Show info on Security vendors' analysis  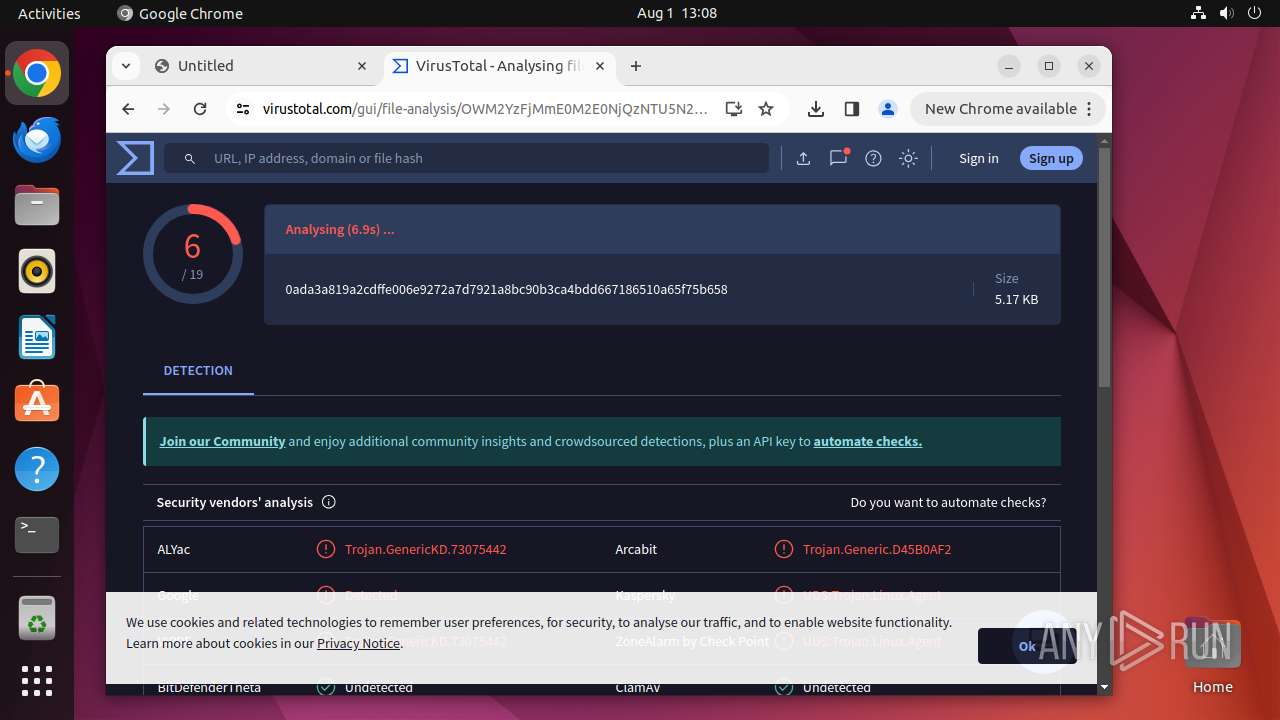[x=329, y=502]
